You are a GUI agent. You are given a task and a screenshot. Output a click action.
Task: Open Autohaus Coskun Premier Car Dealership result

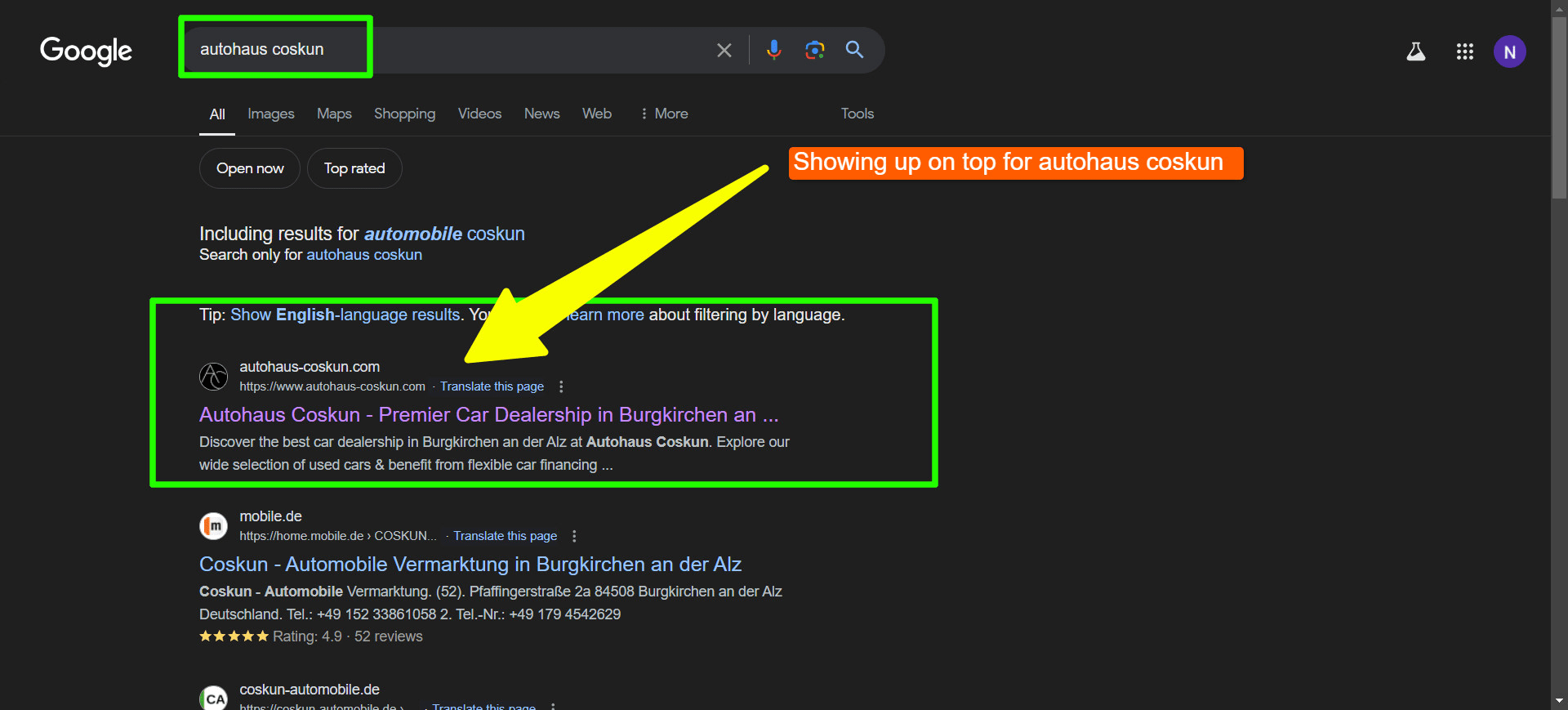(x=488, y=415)
